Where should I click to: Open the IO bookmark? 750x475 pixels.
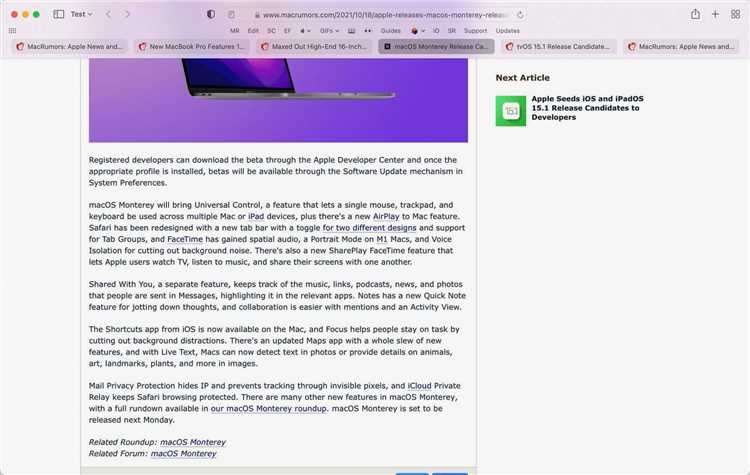[x=436, y=31]
